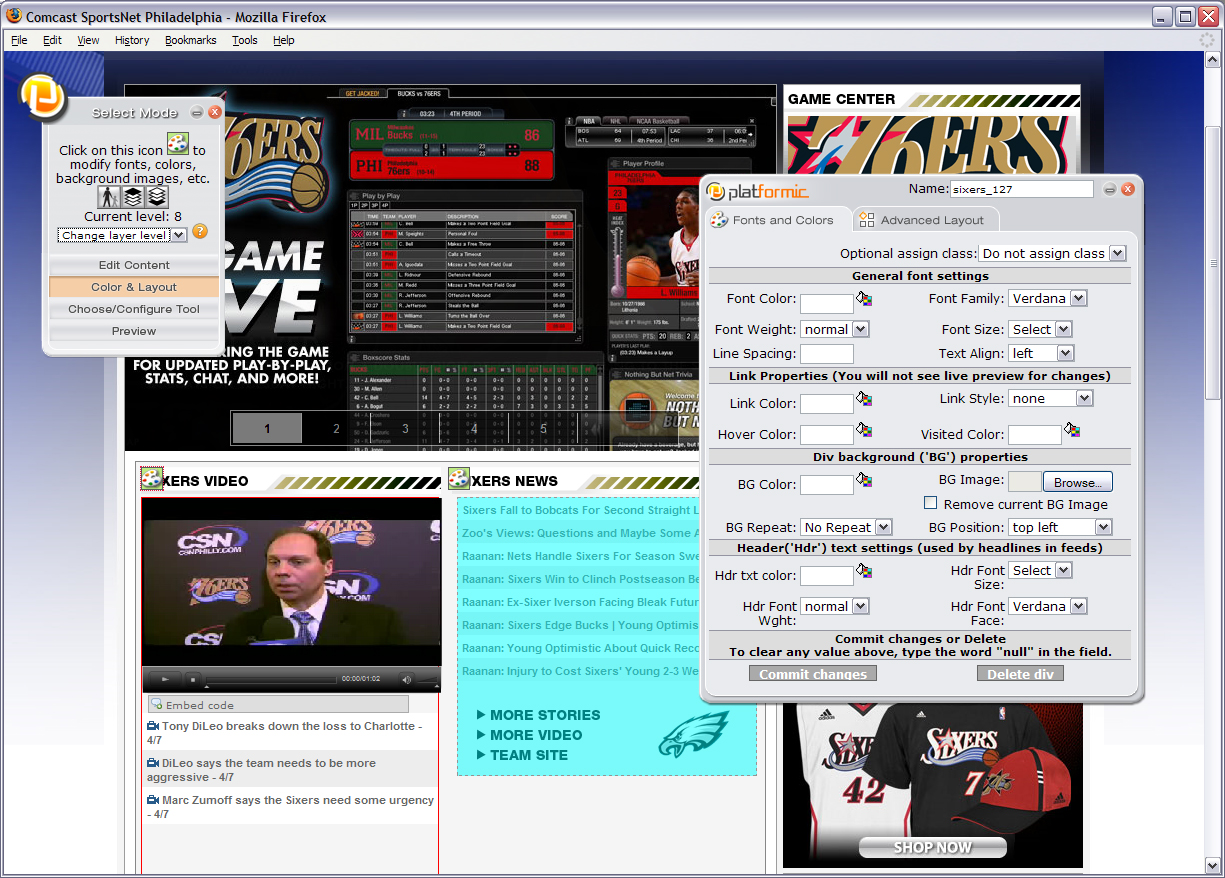Image resolution: width=1225 pixels, height=878 pixels.
Task: Click the Line Spacing input field
Action: tap(827, 354)
